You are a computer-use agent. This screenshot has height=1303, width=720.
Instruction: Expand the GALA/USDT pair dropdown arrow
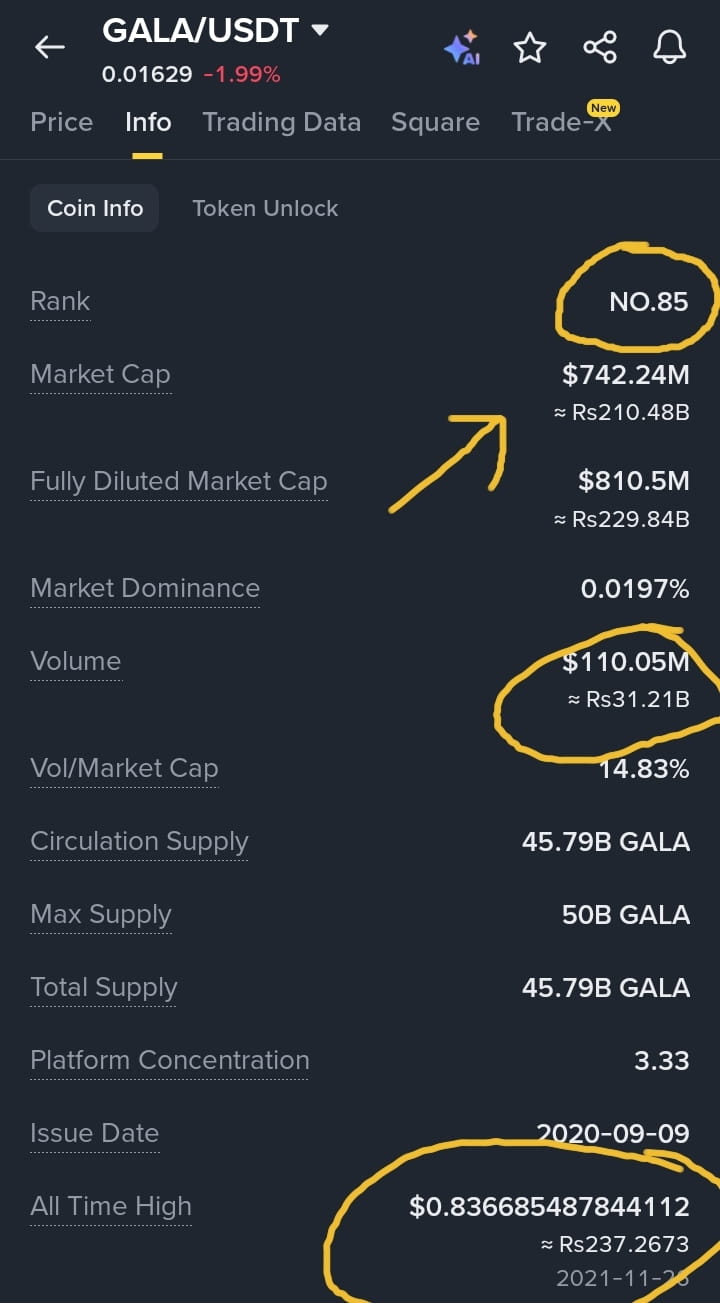[320, 31]
